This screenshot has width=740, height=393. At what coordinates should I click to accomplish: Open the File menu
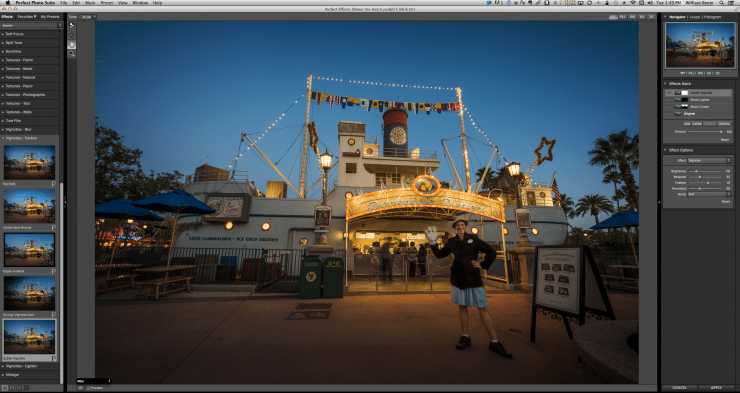click(63, 3)
